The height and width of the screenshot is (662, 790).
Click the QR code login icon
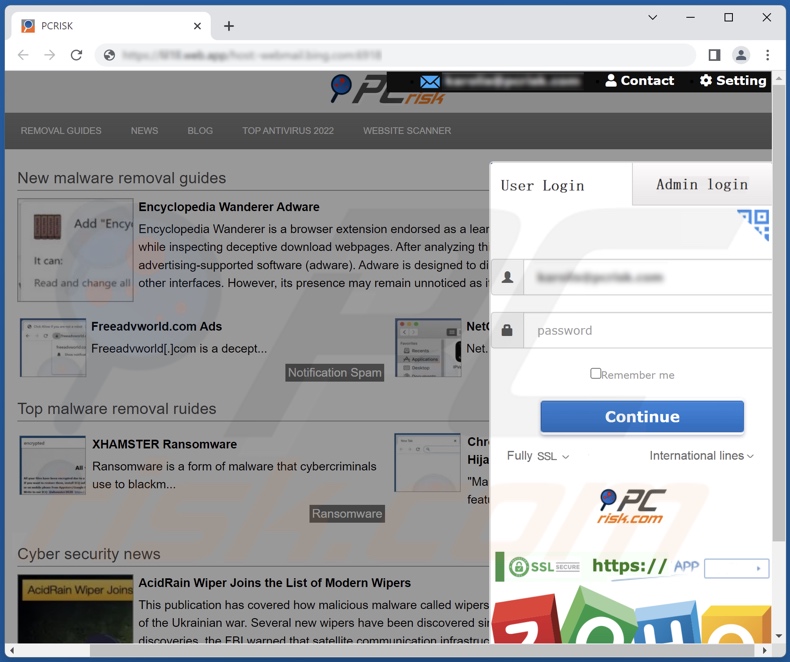click(x=754, y=224)
